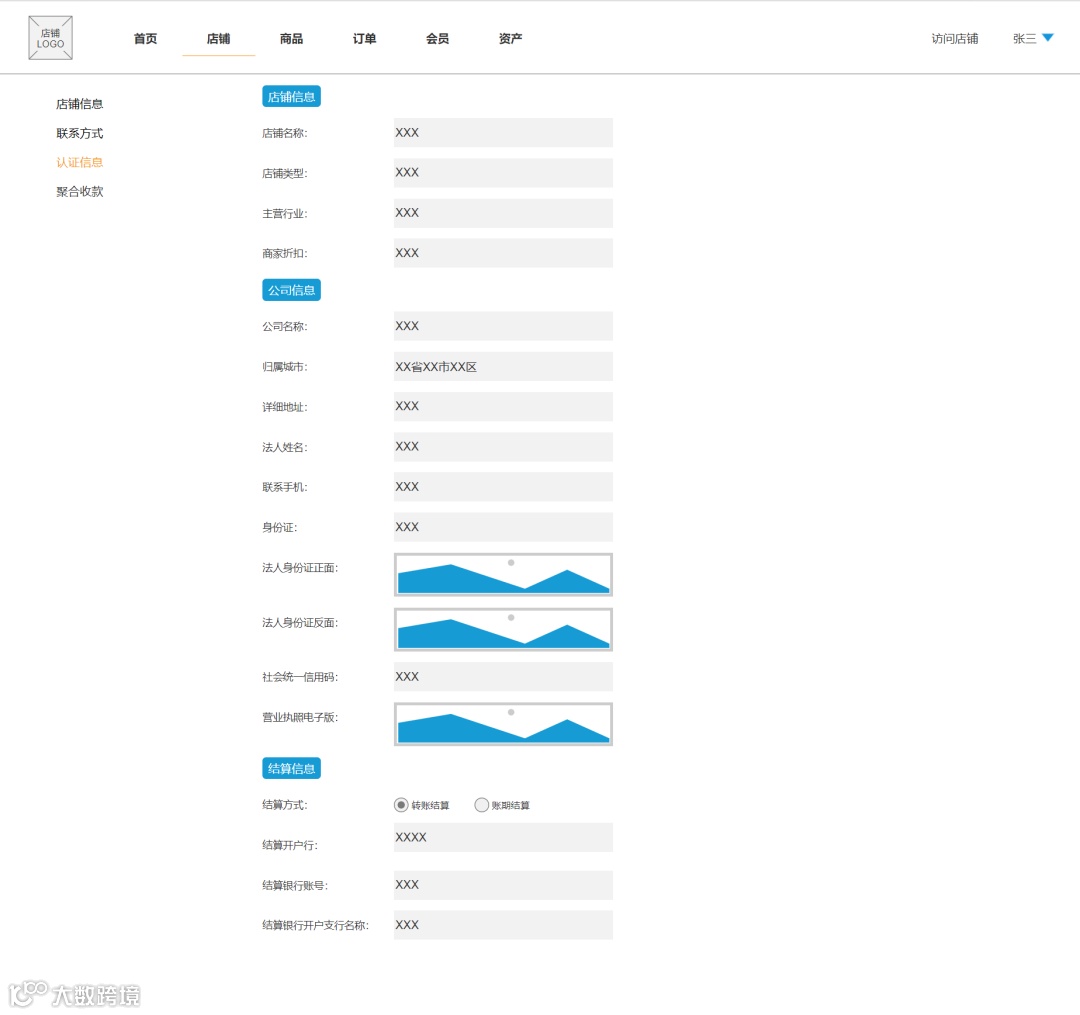Click the 归属城市 field showing XX省XX市XX区

(x=503, y=366)
